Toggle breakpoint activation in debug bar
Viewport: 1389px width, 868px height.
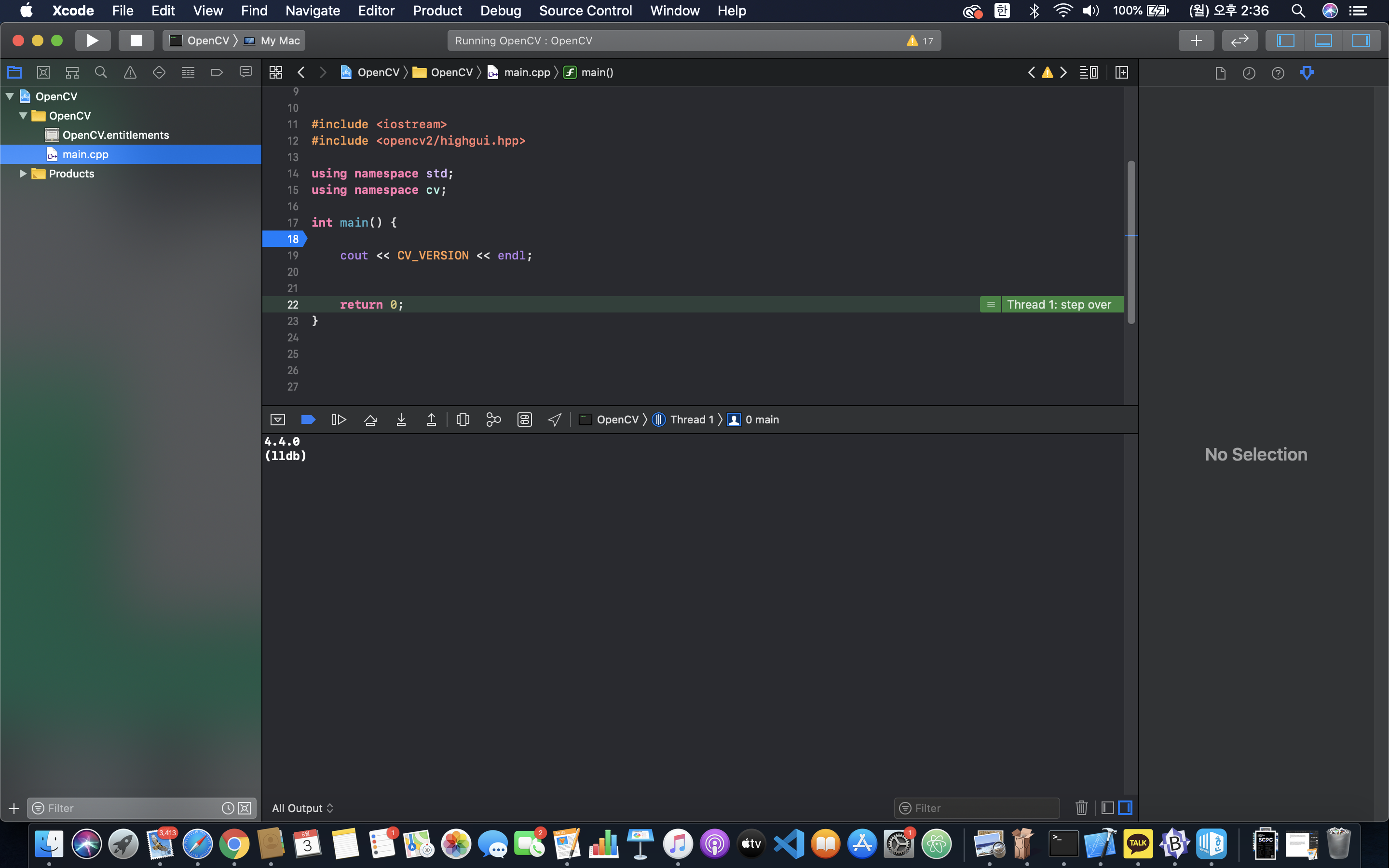click(308, 420)
